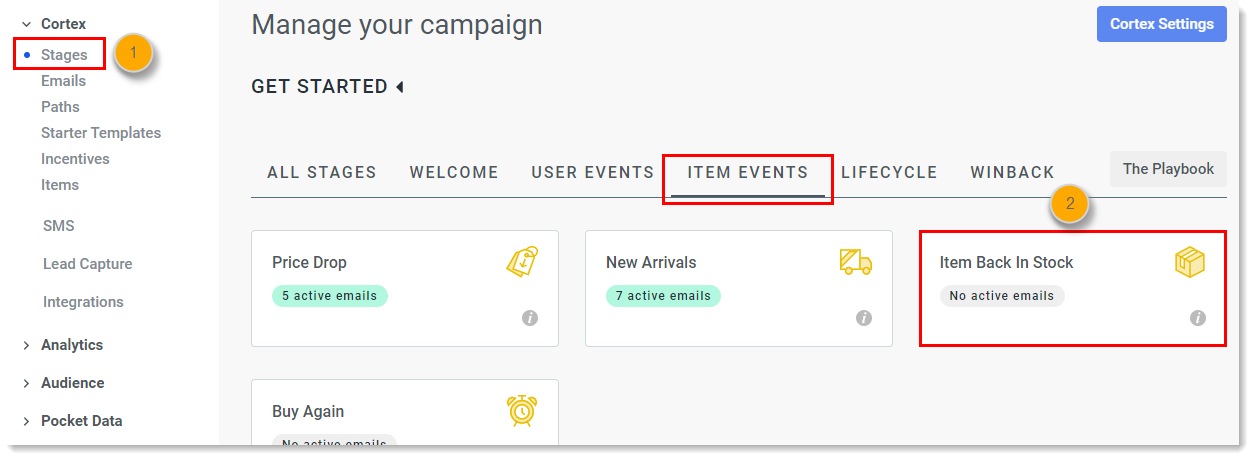Select the ALL STAGES tab
This screenshot has width=1254, height=460.
322,172
